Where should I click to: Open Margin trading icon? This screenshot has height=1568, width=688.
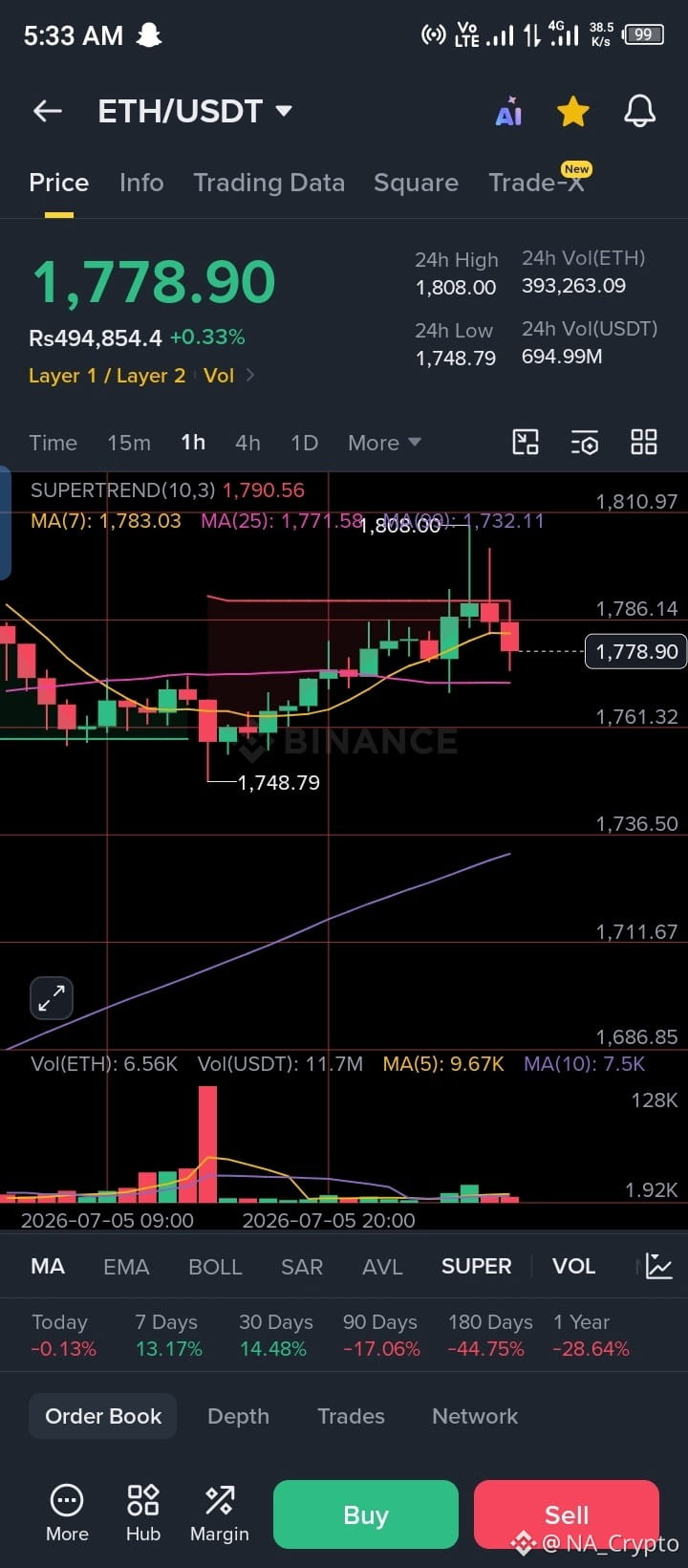pyautogui.click(x=220, y=1514)
